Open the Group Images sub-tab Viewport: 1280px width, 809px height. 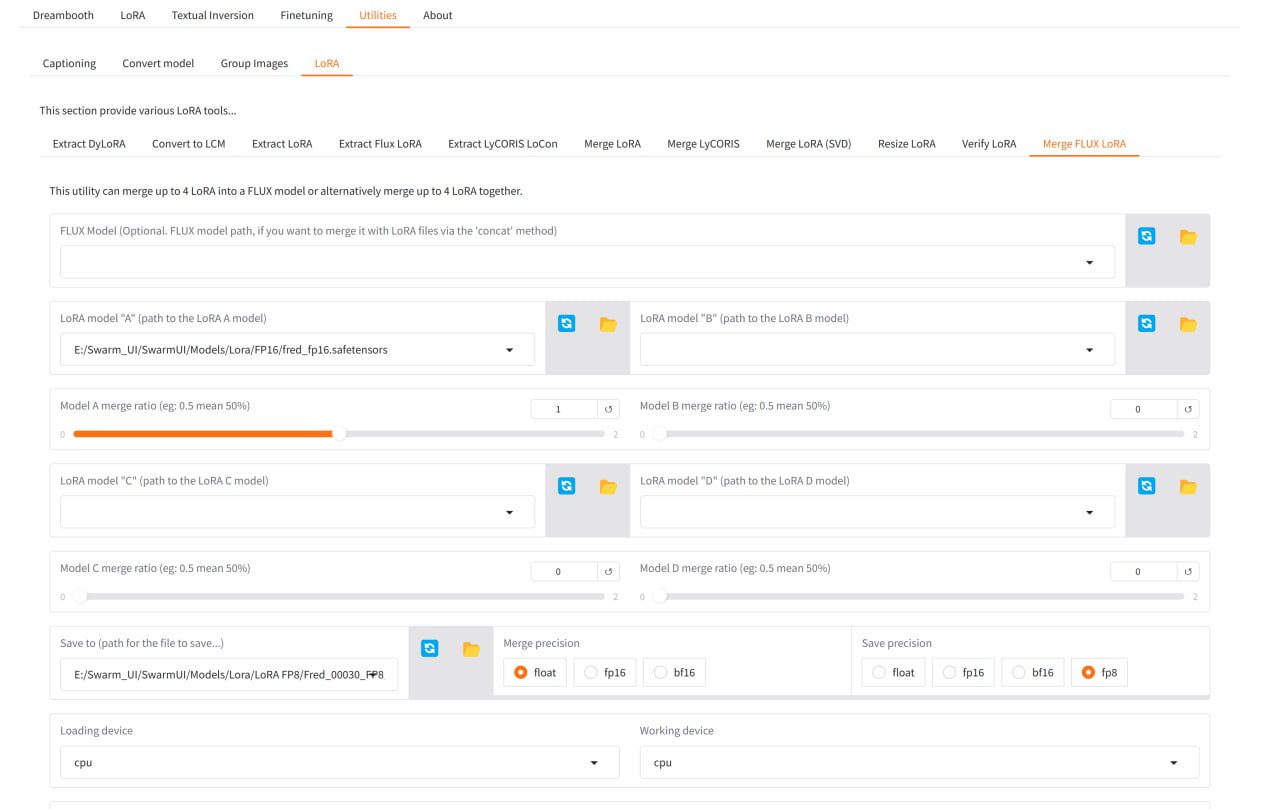tap(254, 63)
